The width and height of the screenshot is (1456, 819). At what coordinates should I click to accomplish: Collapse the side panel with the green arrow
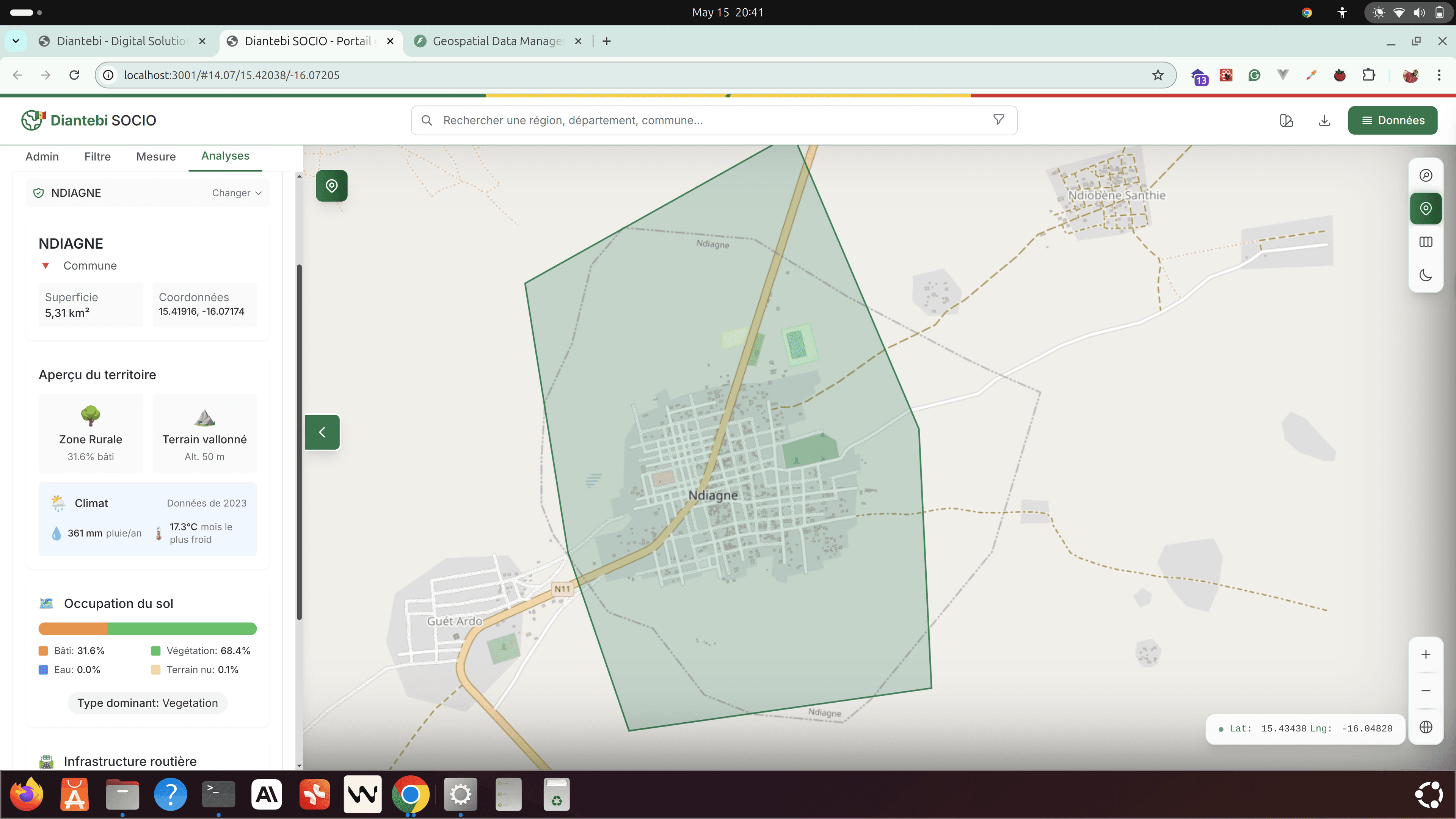pyautogui.click(x=322, y=432)
